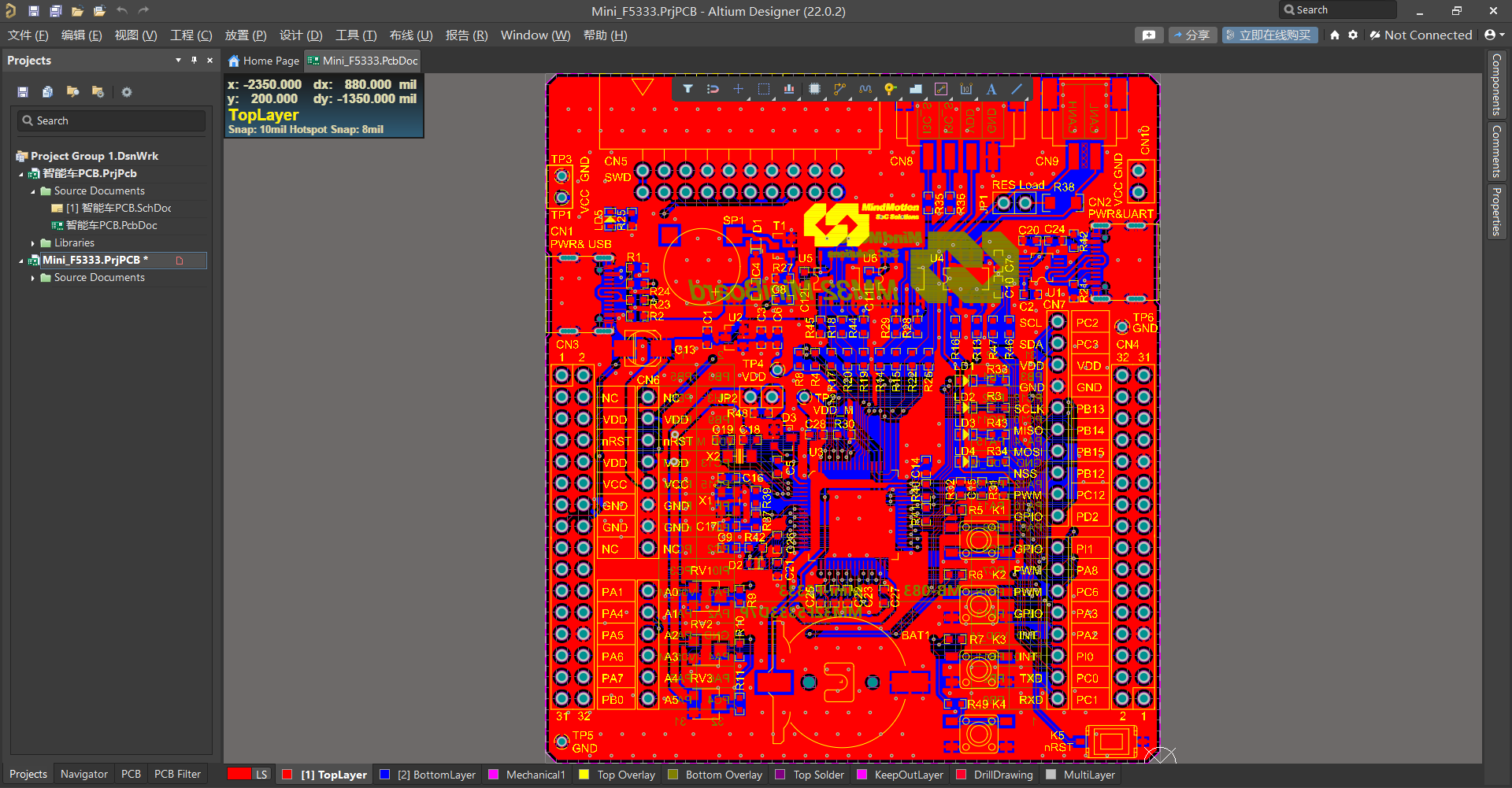Toggle pin on the Projects panel

[x=194, y=61]
